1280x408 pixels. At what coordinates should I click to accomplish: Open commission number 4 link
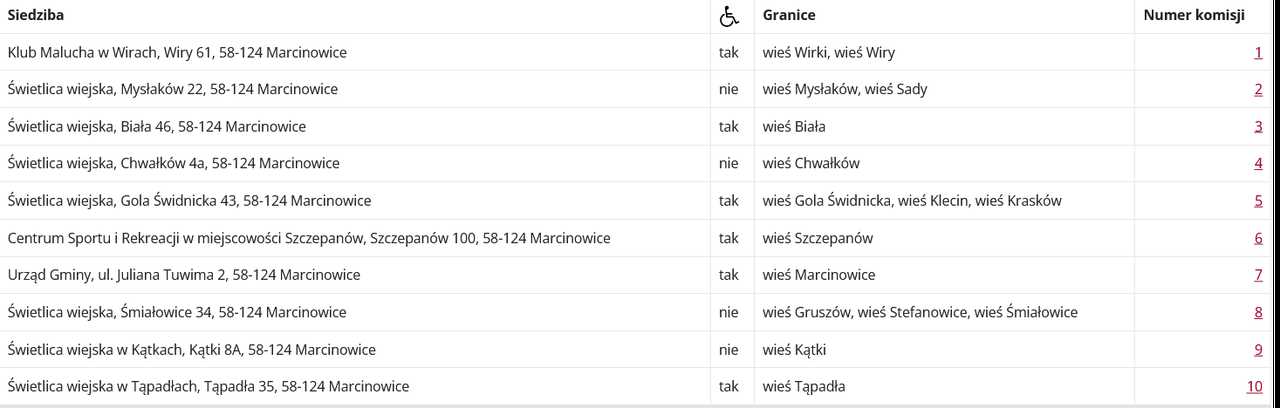[1258, 163]
